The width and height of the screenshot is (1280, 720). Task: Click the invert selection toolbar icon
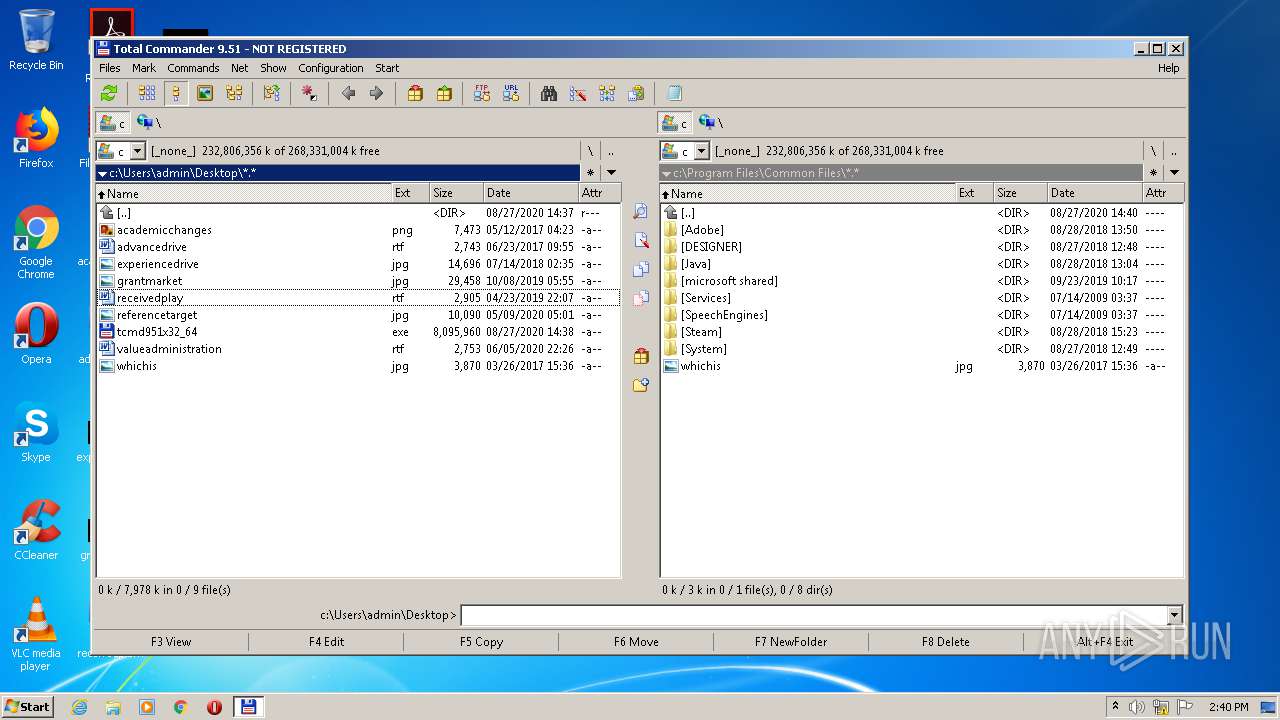coord(271,93)
